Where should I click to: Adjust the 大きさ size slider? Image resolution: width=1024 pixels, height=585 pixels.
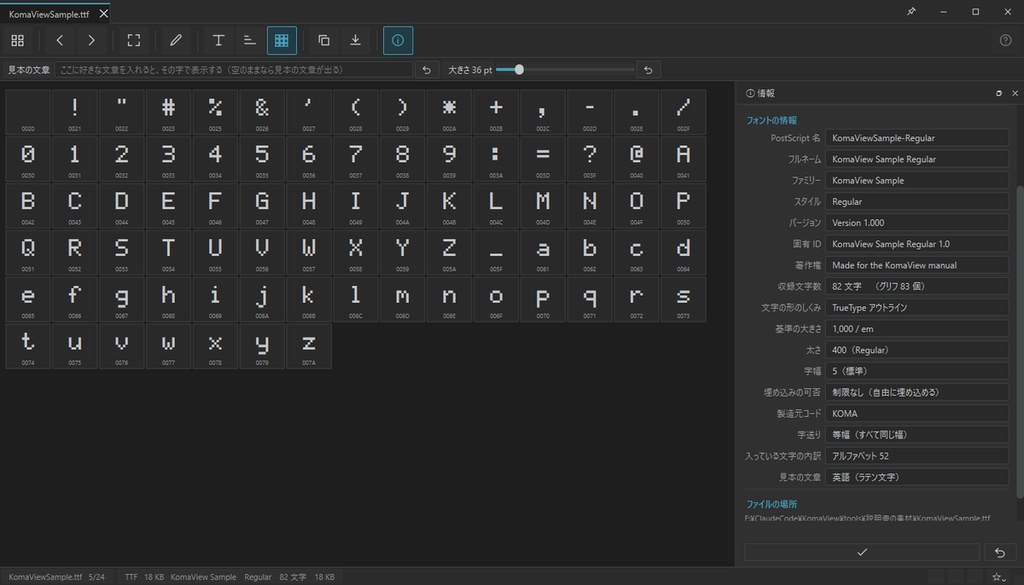coord(565,70)
